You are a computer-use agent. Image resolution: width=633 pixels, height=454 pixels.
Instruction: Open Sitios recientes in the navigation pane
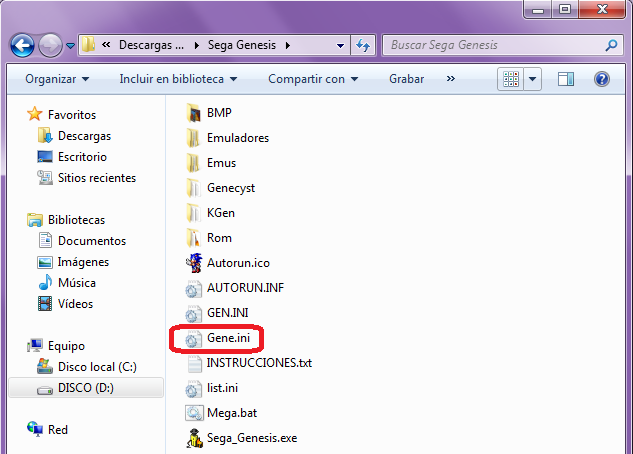[97, 178]
